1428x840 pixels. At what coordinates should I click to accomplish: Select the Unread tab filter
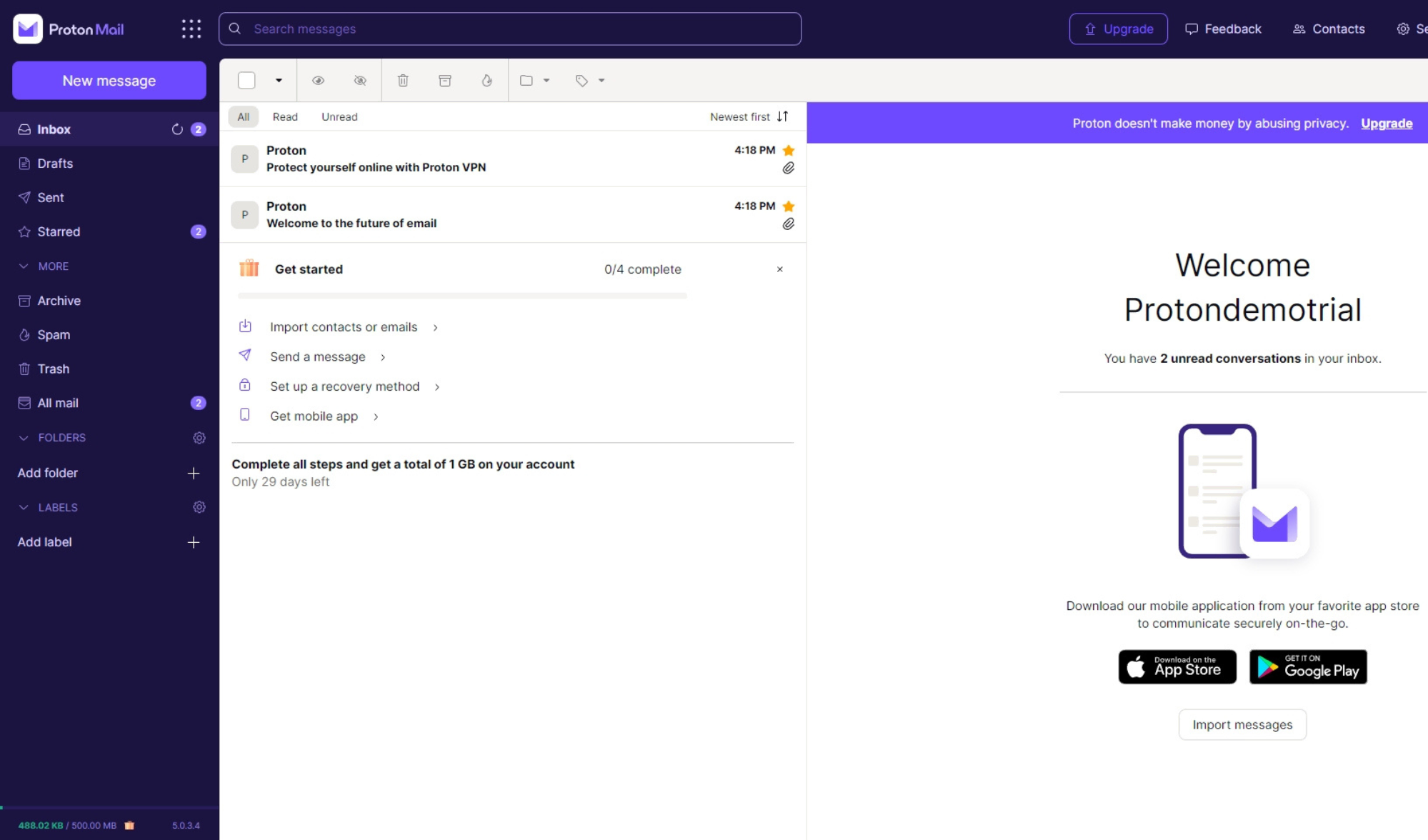point(339,117)
